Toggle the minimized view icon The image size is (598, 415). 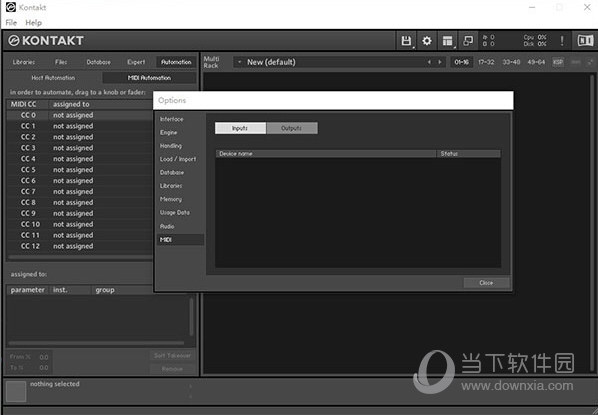[x=468, y=40]
